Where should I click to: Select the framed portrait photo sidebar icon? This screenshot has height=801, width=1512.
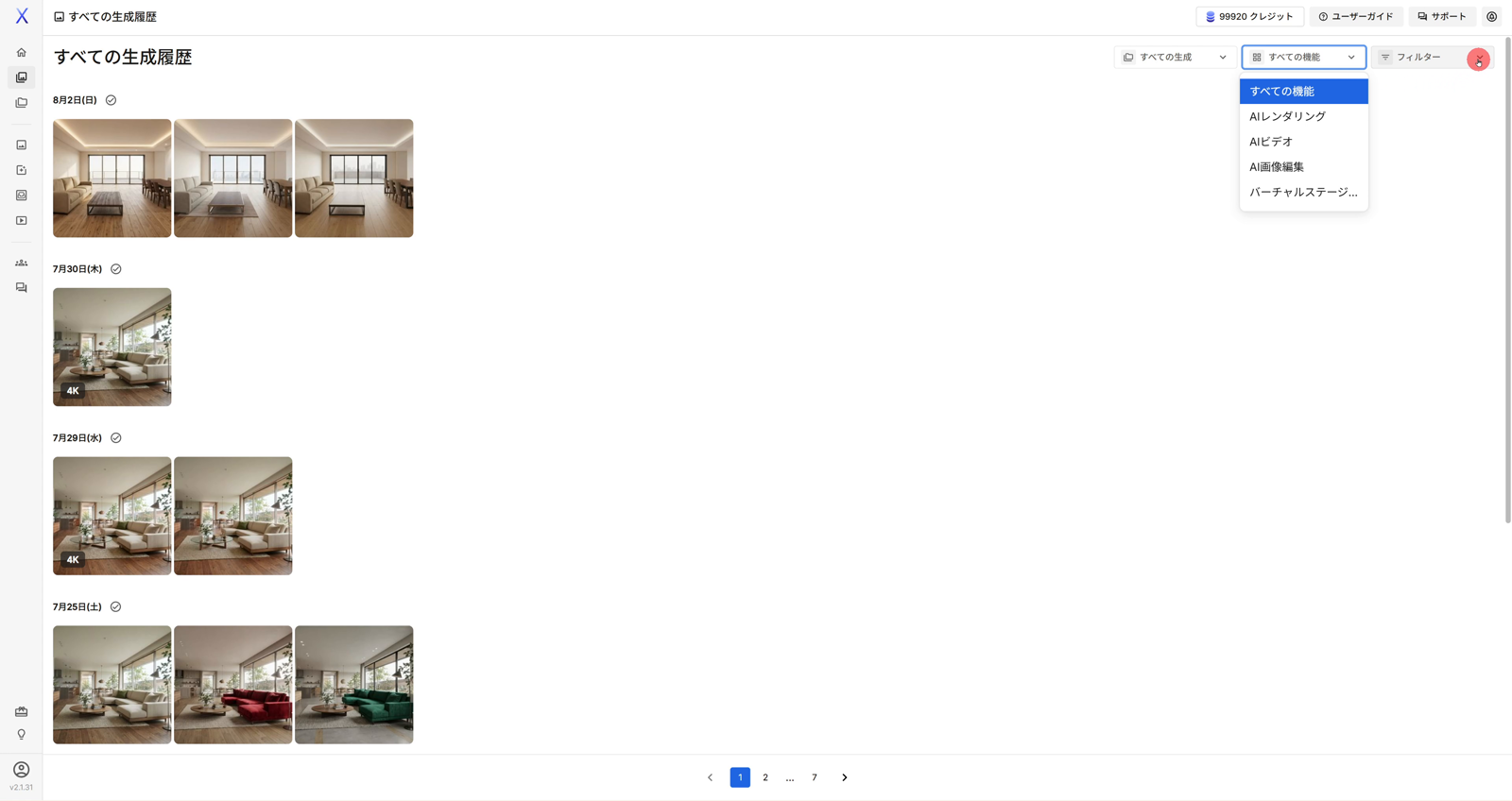pos(21,196)
